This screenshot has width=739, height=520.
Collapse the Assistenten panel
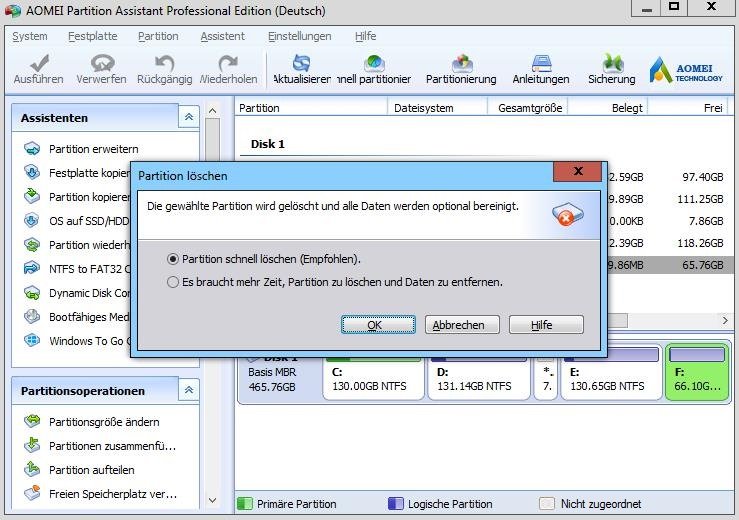point(189,116)
